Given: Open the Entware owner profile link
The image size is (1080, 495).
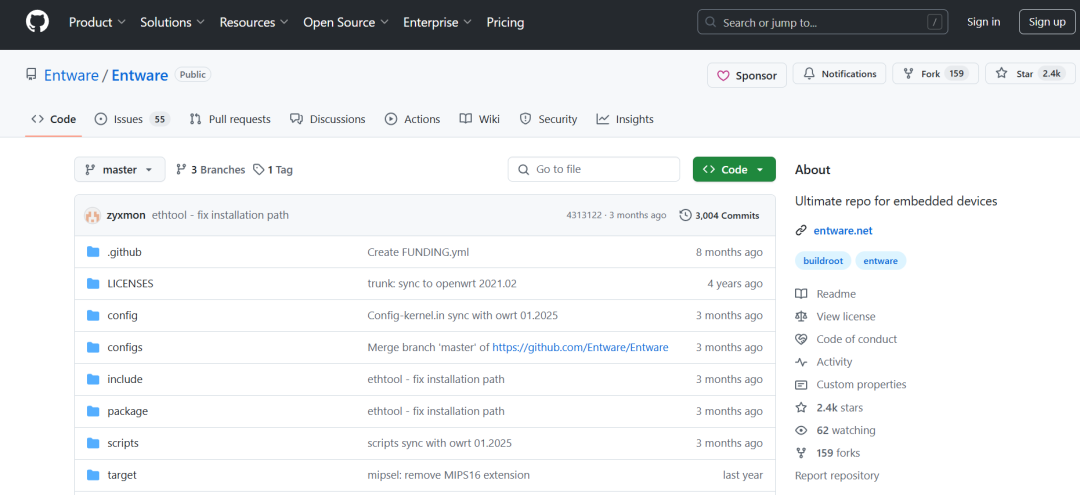Looking at the screenshot, I should click(71, 75).
